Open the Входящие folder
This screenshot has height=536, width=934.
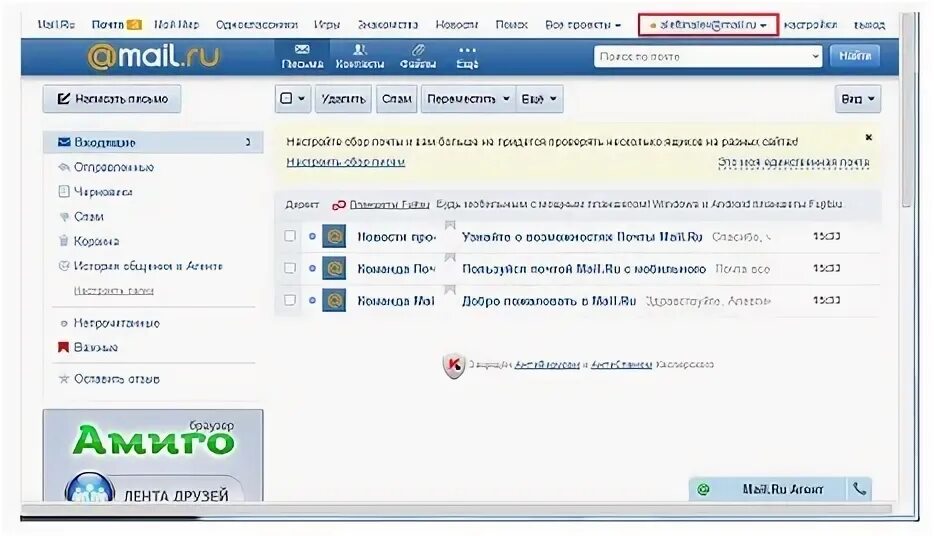(153, 142)
